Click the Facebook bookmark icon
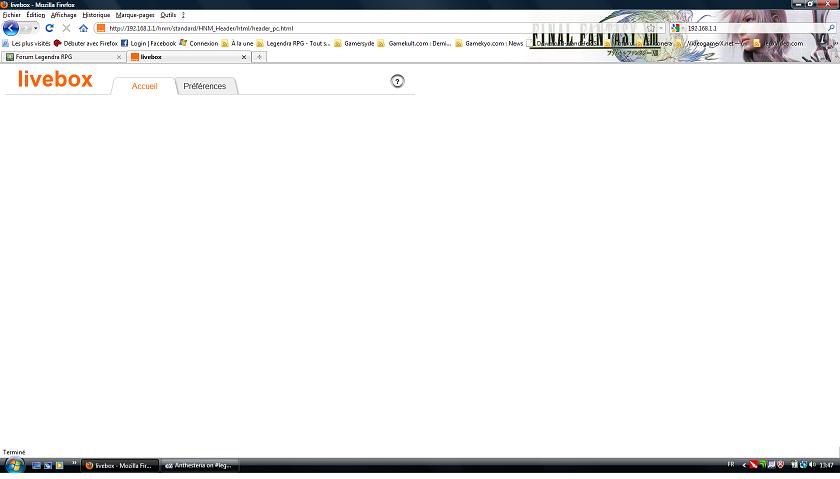 124,43
